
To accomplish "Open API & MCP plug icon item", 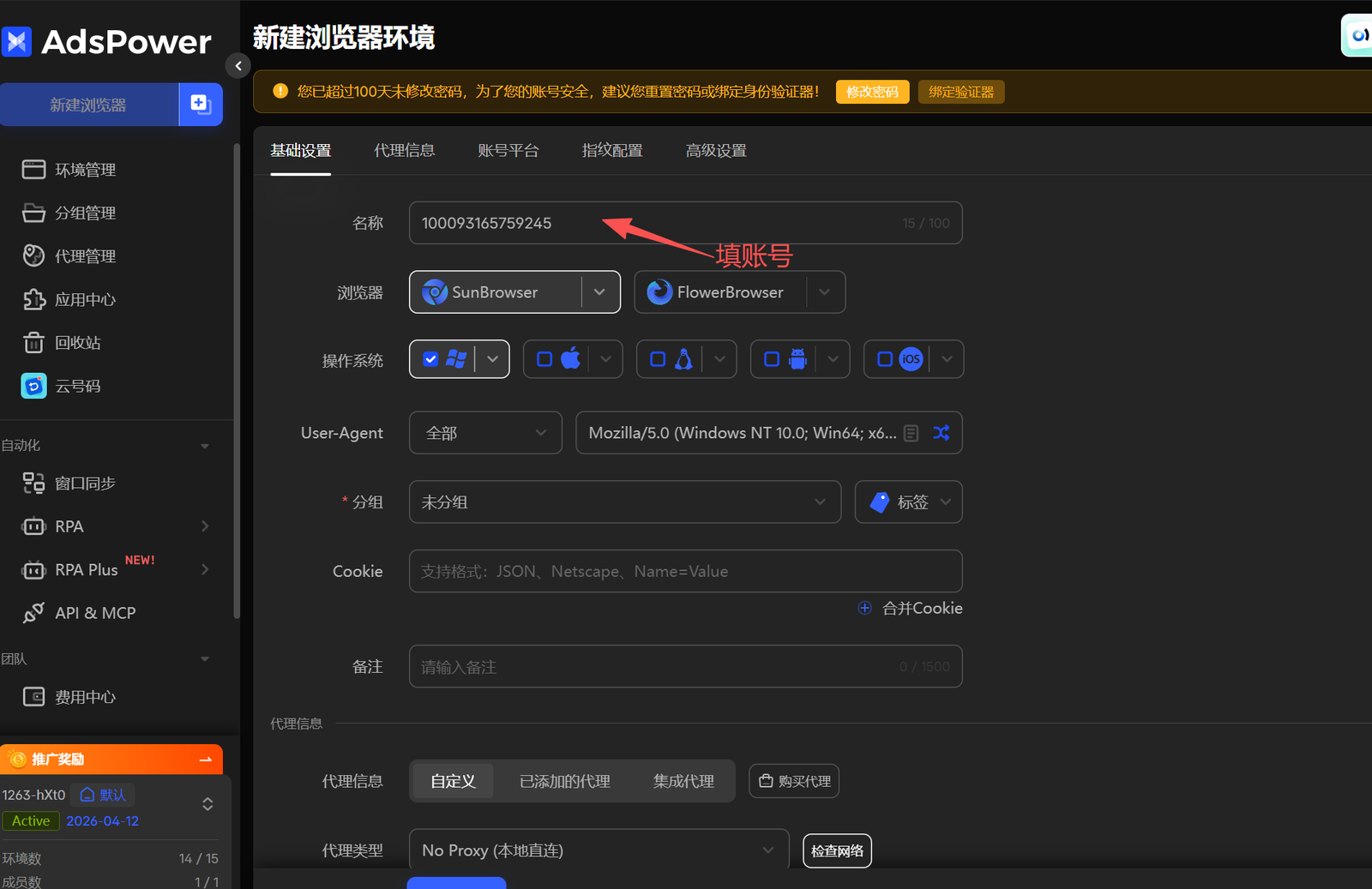I will click(x=33, y=613).
